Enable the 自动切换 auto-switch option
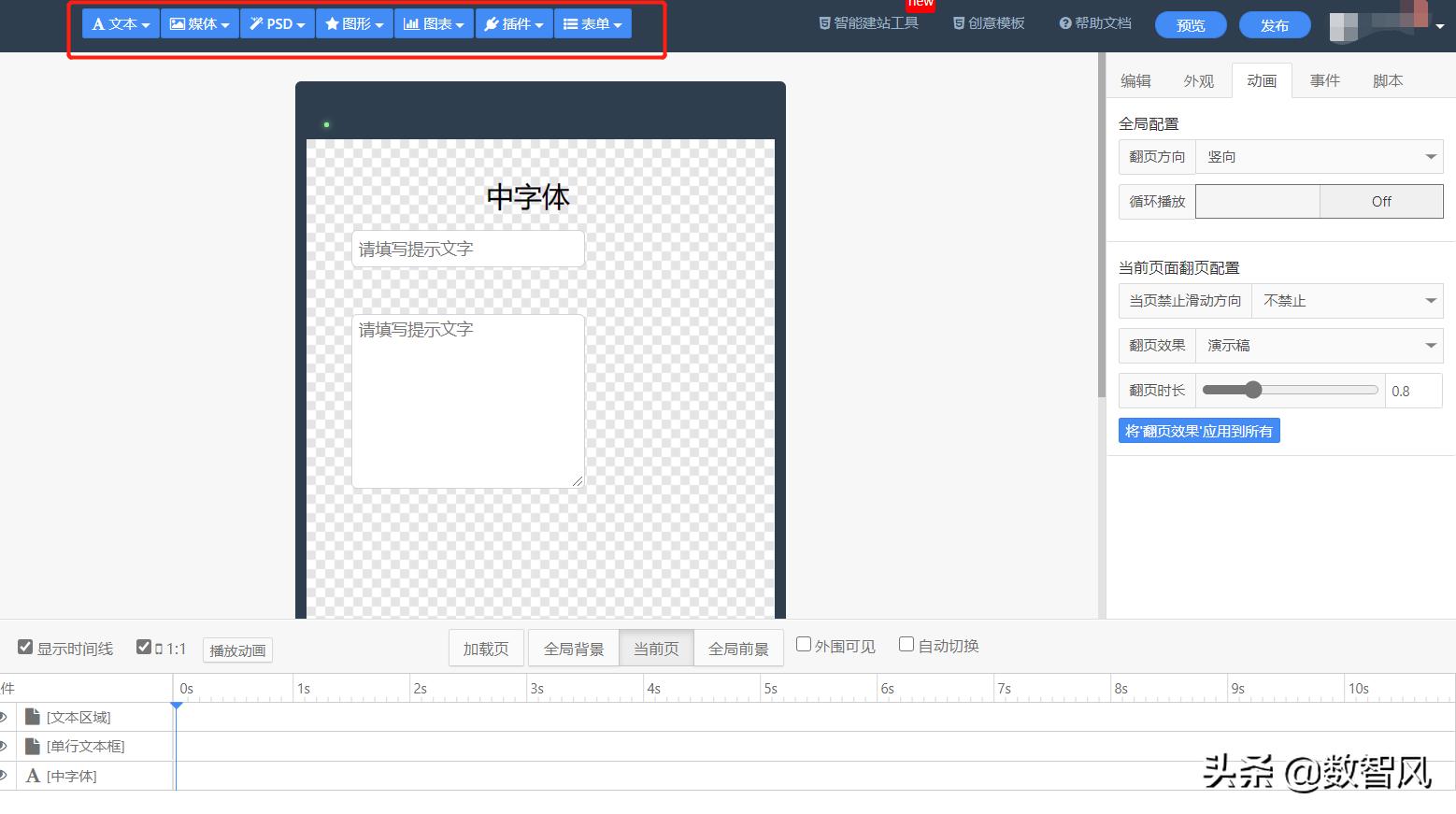Viewport: 1456px width, 814px height. [906, 643]
